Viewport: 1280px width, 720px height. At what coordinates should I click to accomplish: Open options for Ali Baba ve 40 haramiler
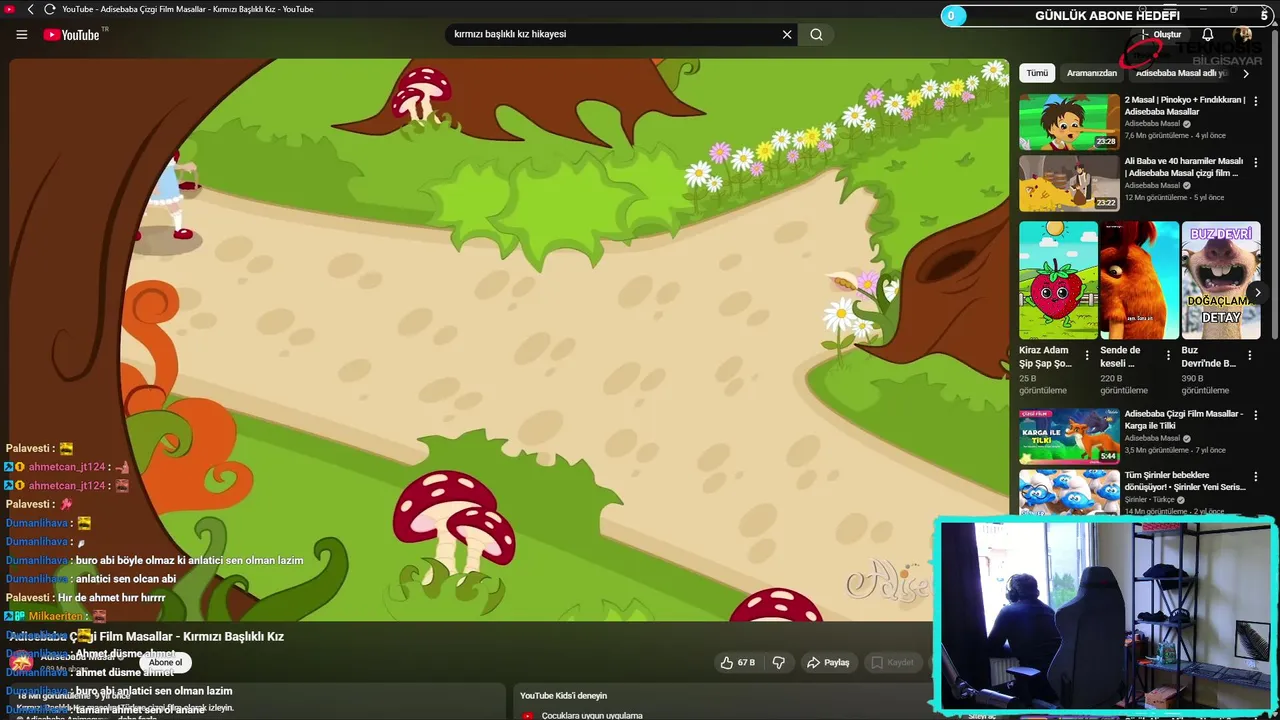tap(1256, 162)
